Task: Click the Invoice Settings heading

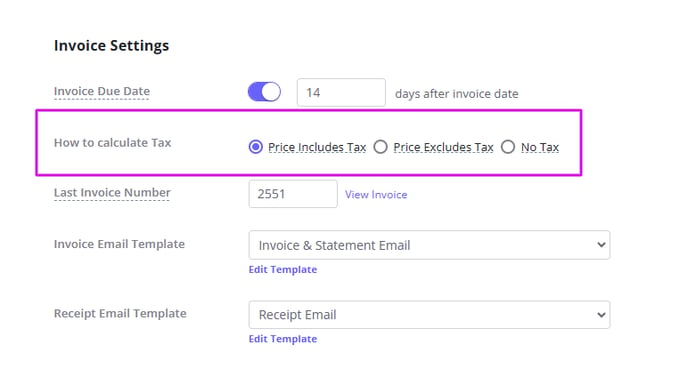Action: pyautogui.click(x=111, y=46)
